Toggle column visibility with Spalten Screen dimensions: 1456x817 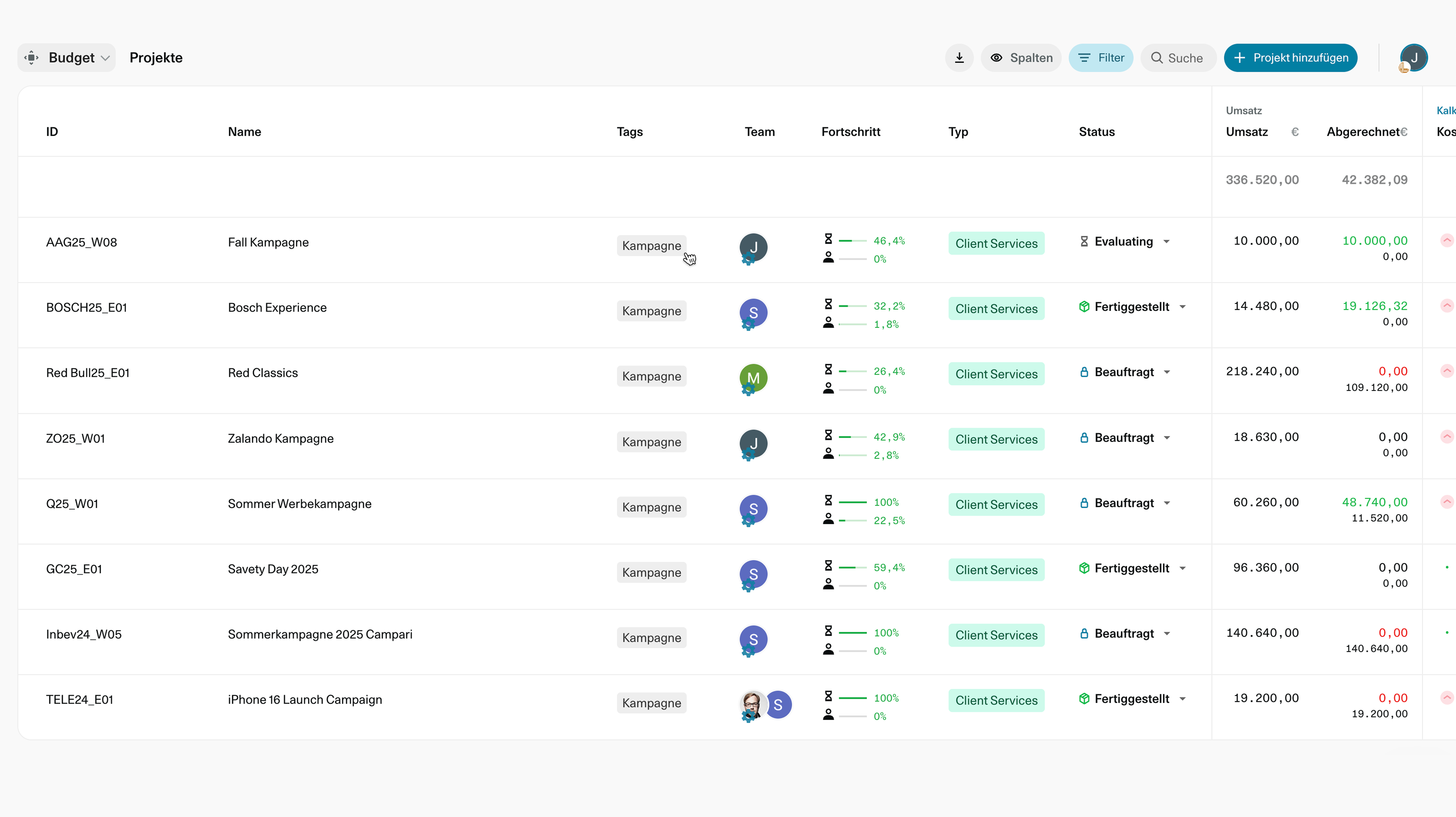1021,58
